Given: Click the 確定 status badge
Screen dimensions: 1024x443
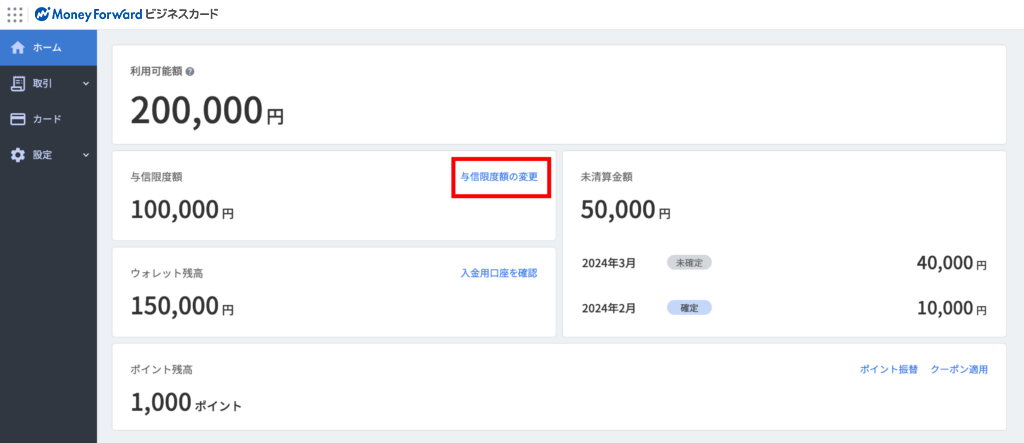Looking at the screenshot, I should tap(689, 308).
